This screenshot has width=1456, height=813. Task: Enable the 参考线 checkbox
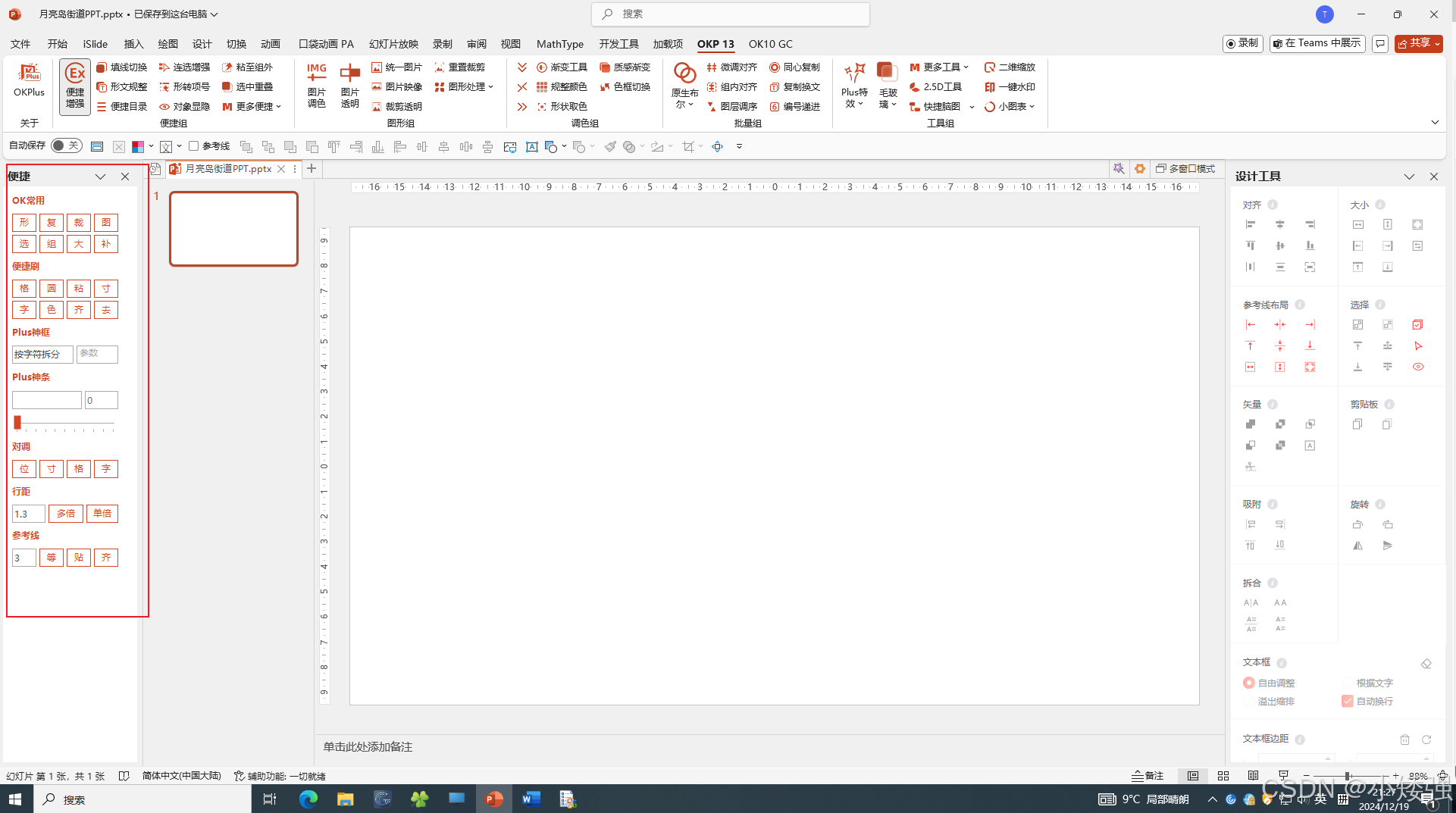tap(193, 145)
